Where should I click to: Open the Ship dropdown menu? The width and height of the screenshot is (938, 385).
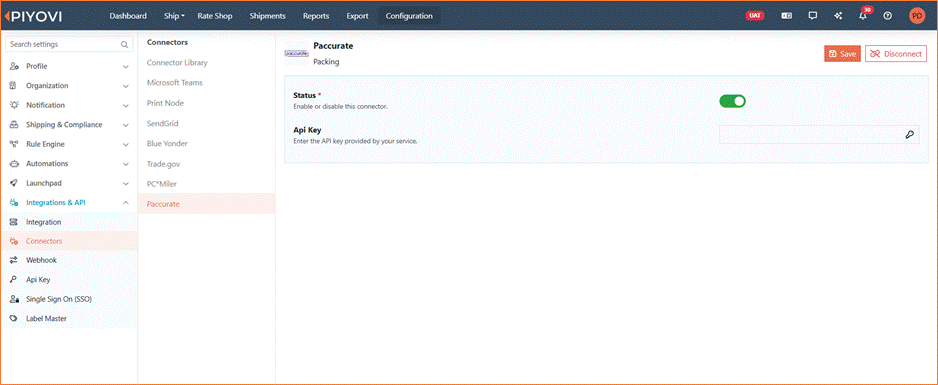174,16
